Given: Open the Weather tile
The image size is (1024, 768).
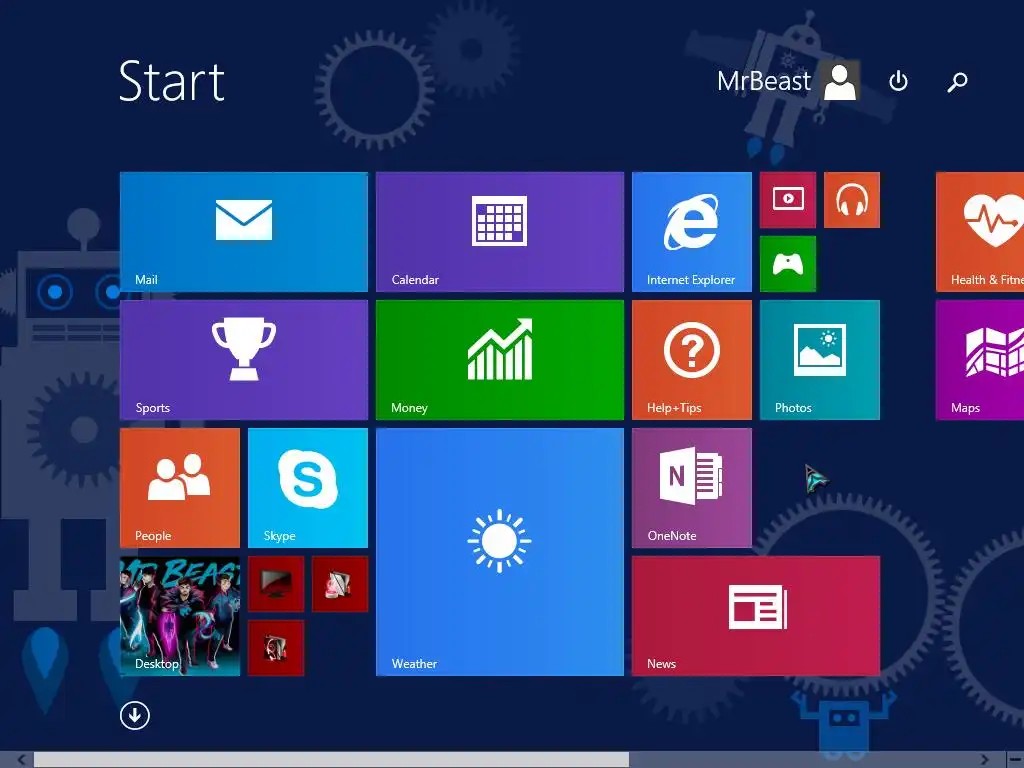Looking at the screenshot, I should point(500,552).
